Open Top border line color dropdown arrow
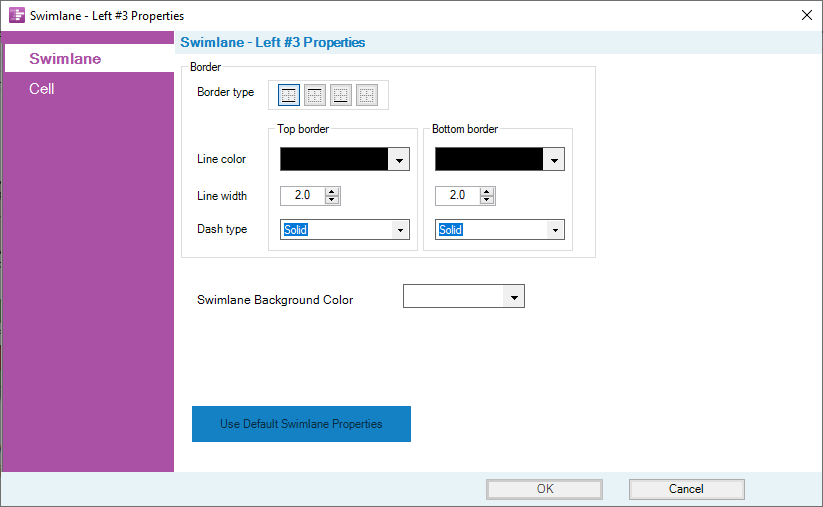 pos(399,160)
